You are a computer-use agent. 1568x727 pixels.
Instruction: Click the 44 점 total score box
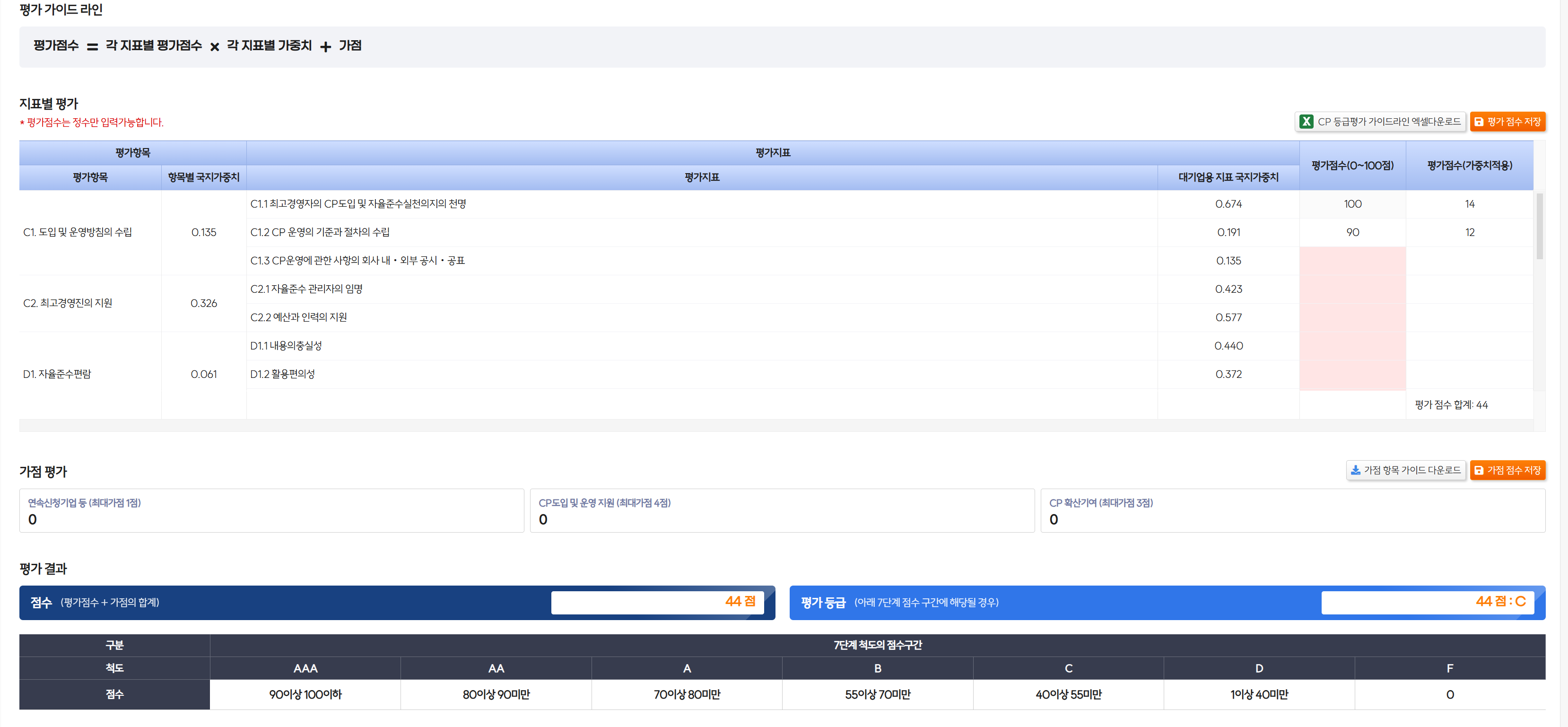click(x=657, y=602)
